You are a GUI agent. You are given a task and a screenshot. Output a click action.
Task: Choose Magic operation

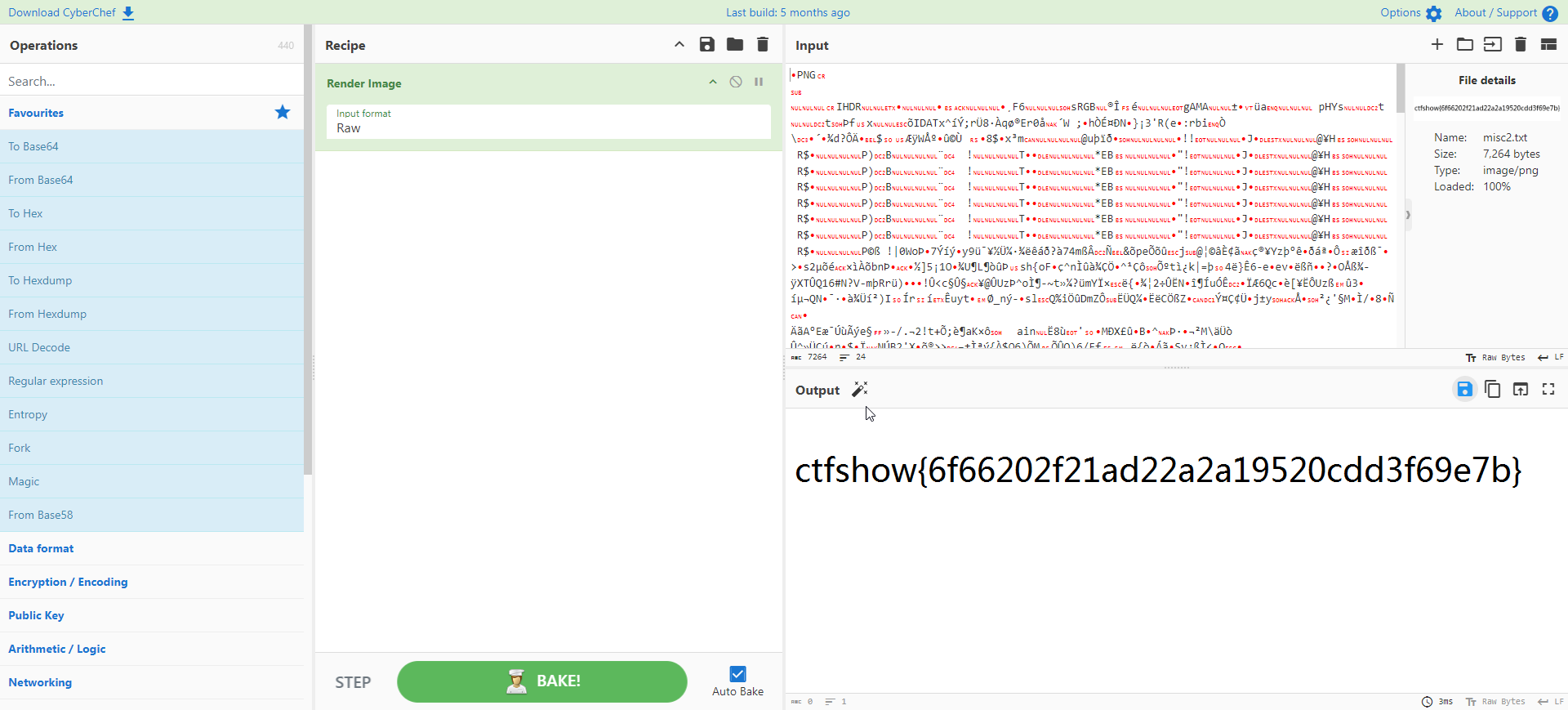[x=152, y=481]
